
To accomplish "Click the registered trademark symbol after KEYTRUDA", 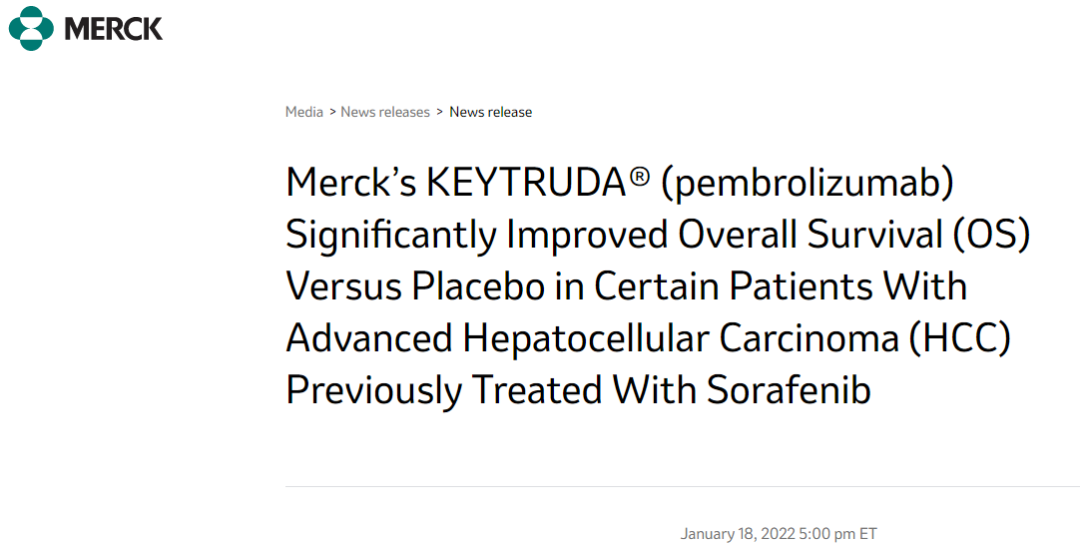I will click(x=638, y=180).
